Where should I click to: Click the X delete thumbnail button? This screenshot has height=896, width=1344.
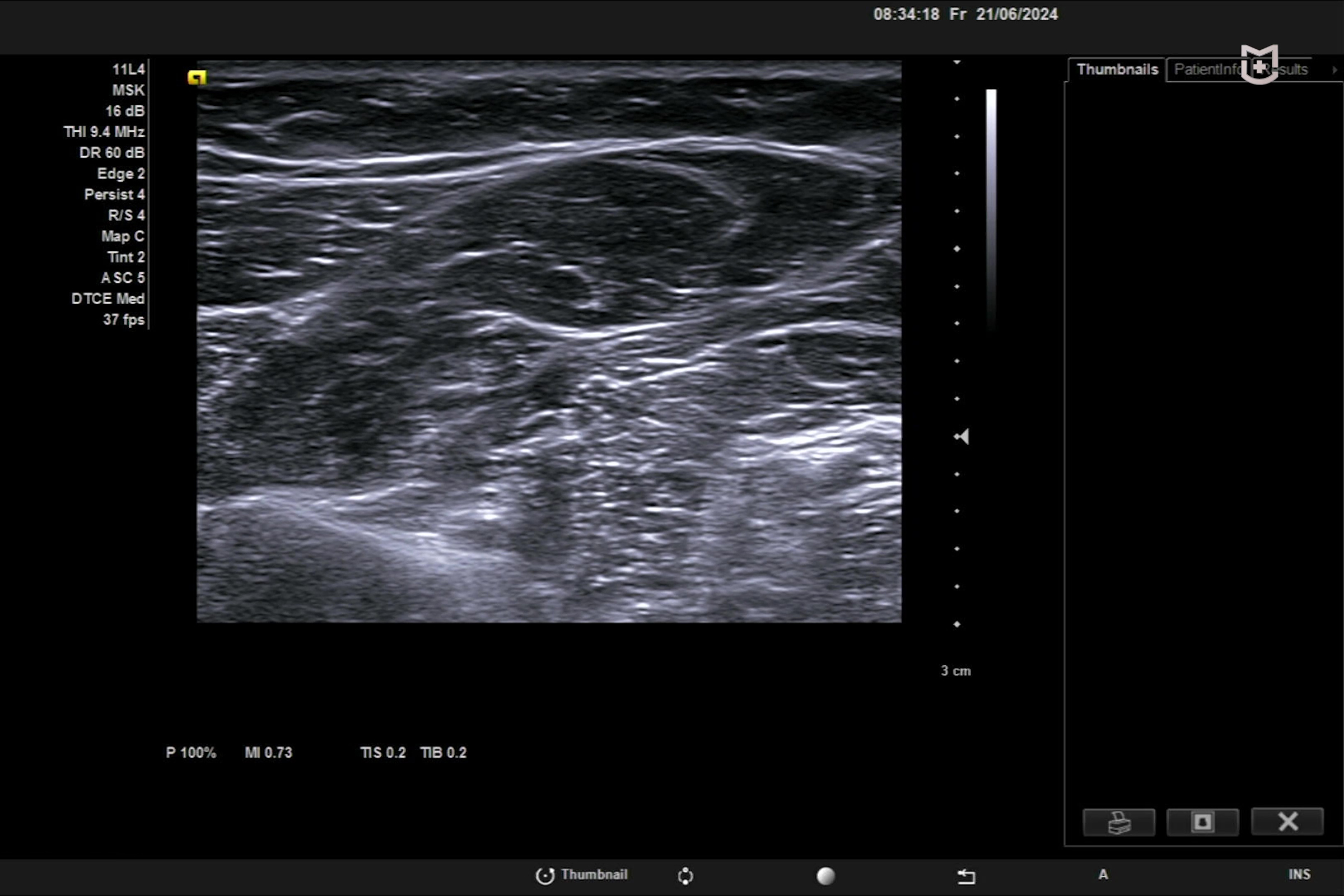pyautogui.click(x=1287, y=822)
